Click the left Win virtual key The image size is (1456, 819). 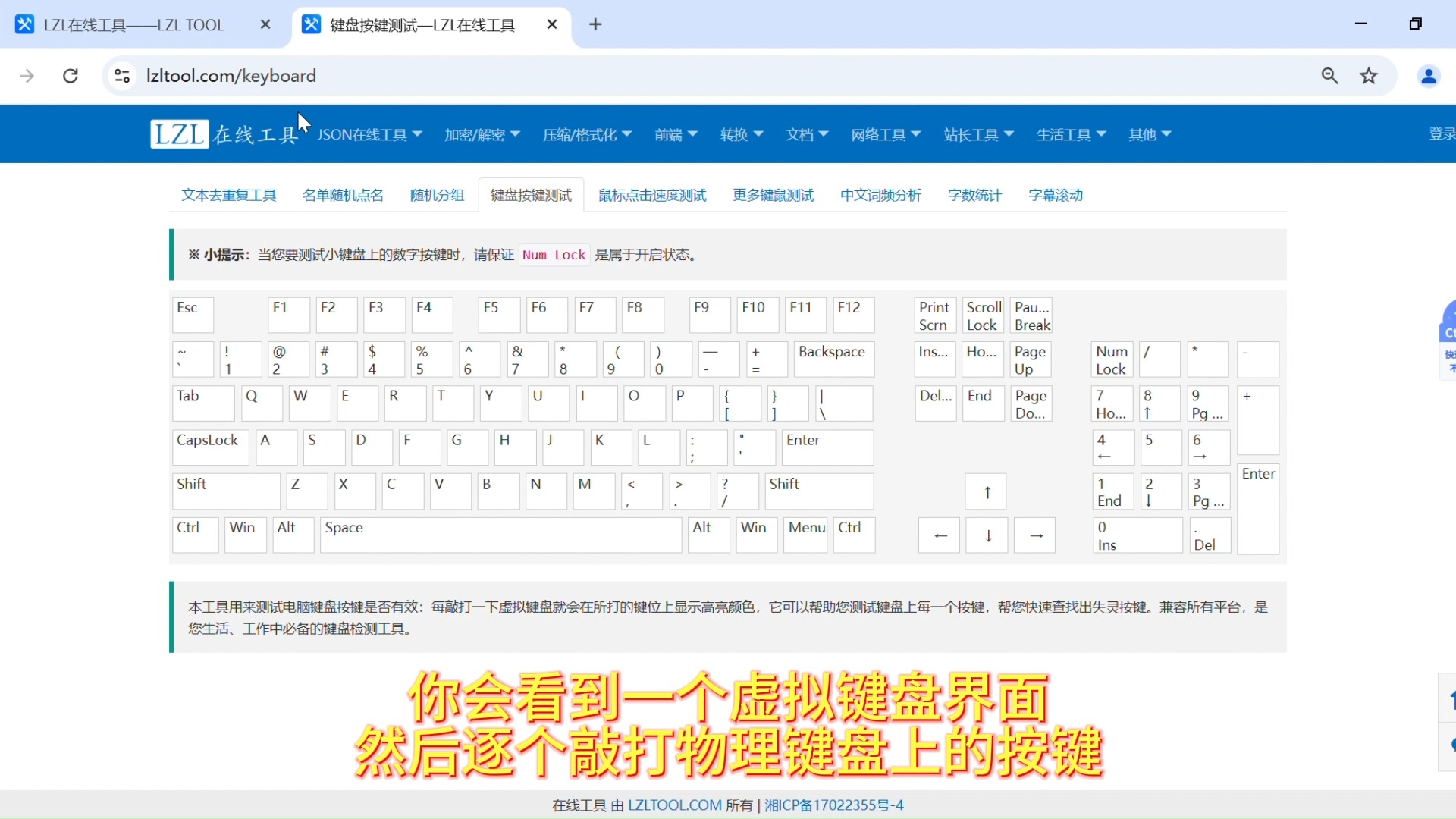tap(246, 535)
